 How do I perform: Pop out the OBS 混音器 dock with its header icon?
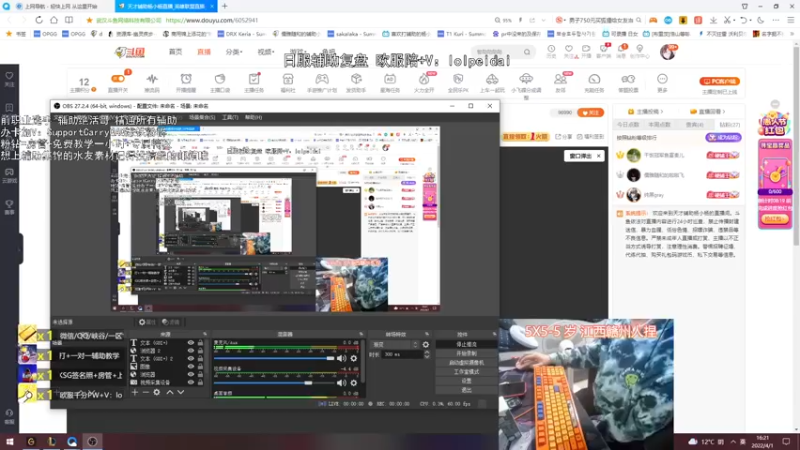[361, 334]
